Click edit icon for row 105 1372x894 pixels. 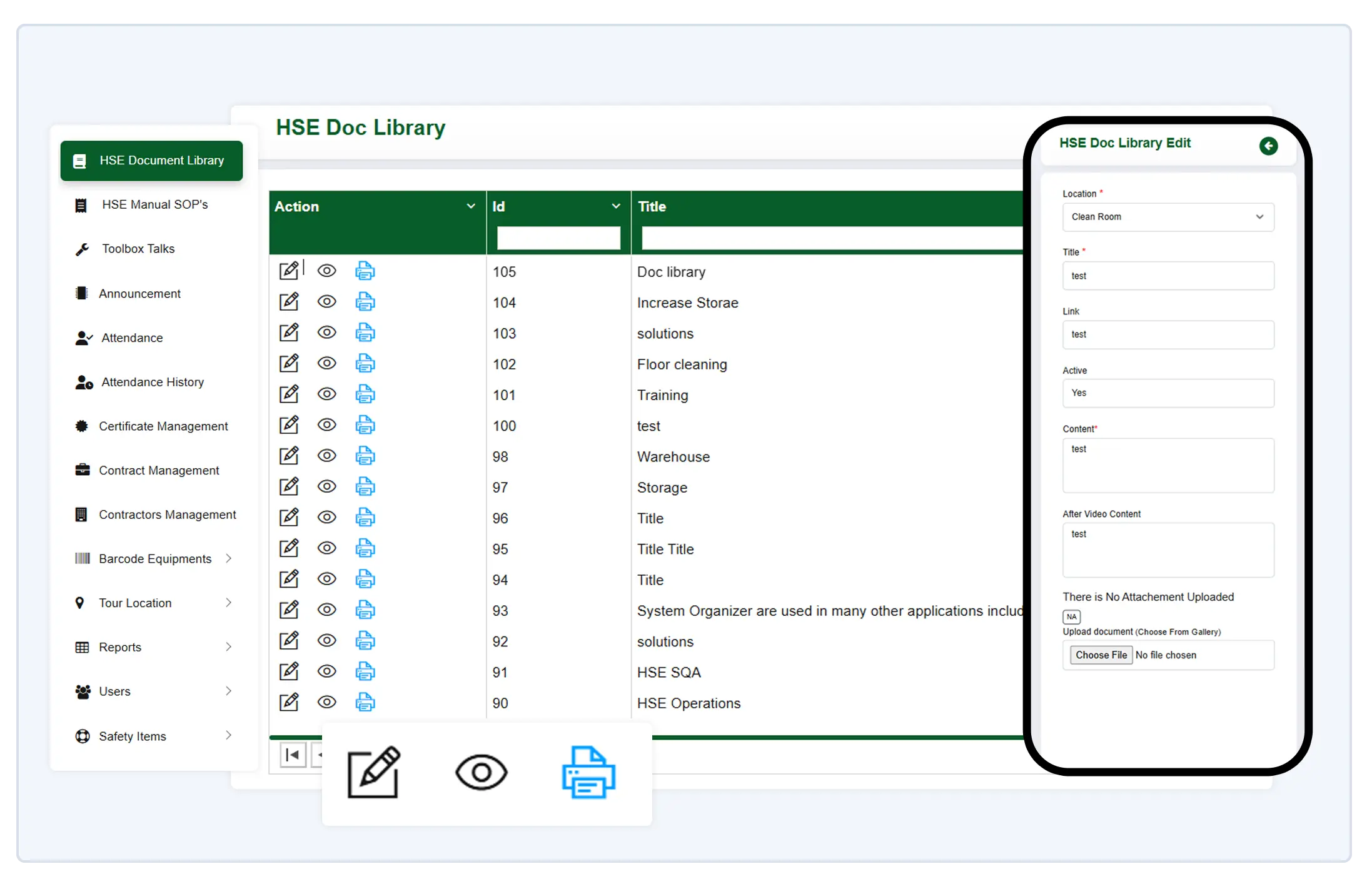click(x=288, y=271)
